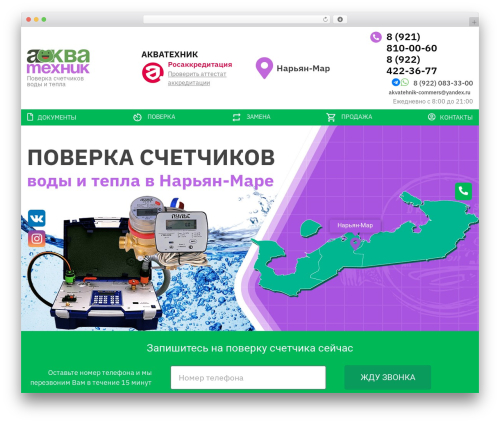Screen dimensions: 500x423
Task: Open the WhatsApp messenger icon
Action: [405, 82]
